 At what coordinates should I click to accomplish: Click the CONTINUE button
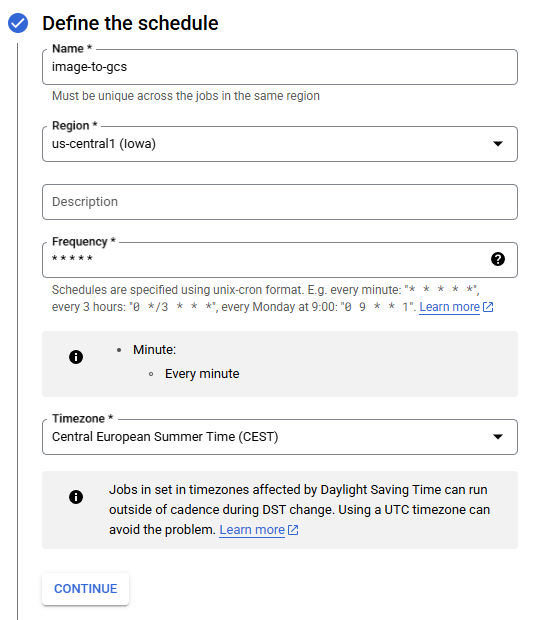point(85,589)
